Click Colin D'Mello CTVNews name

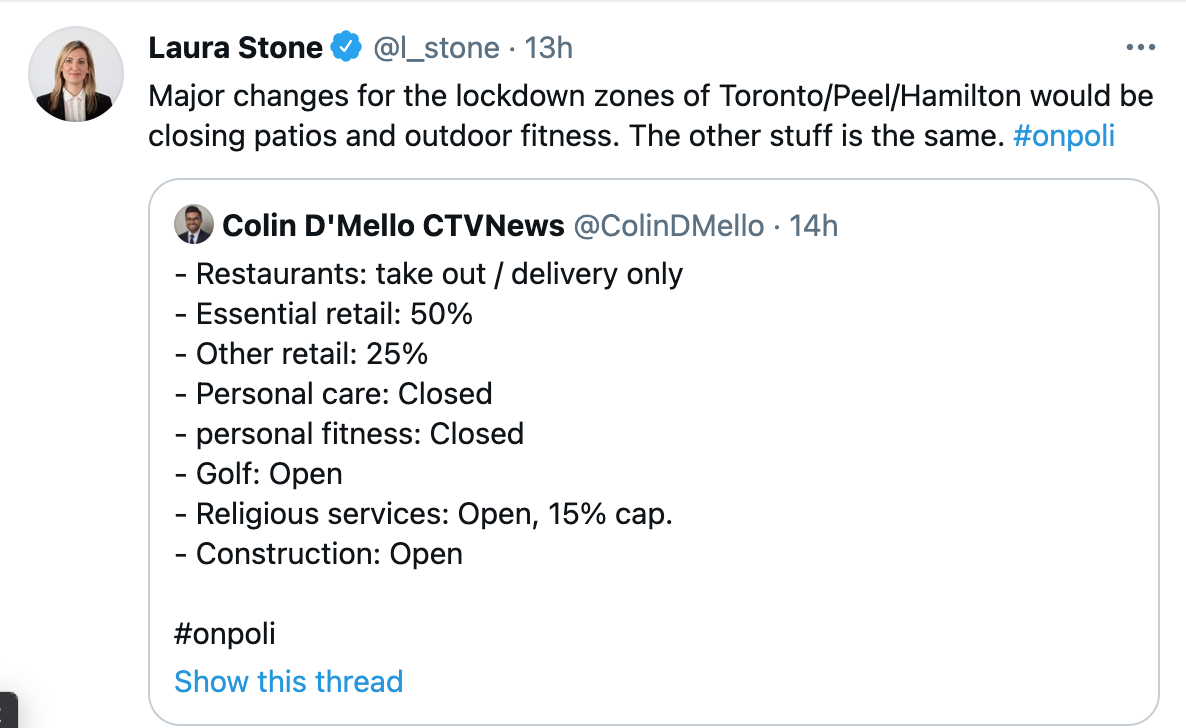click(393, 226)
